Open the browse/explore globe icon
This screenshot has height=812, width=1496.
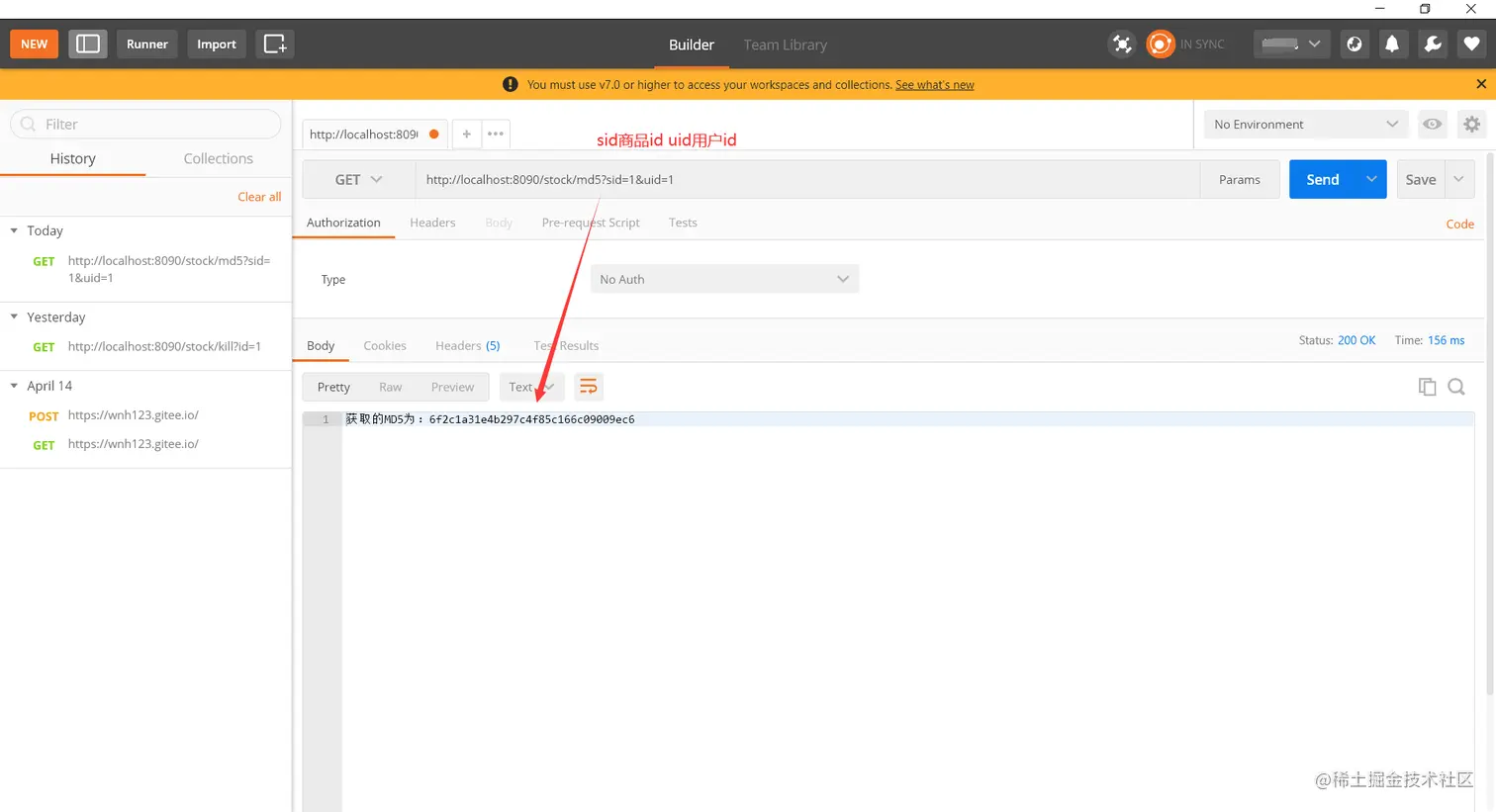click(1355, 44)
